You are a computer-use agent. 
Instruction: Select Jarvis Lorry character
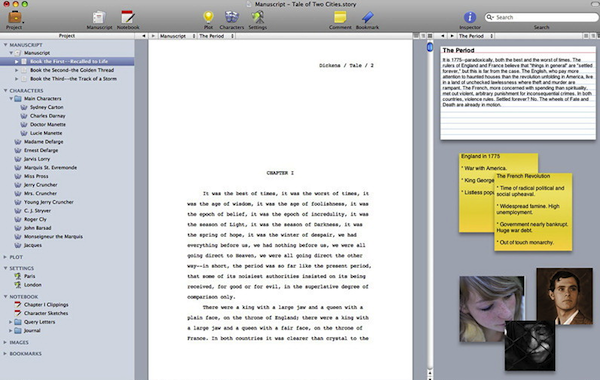37,159
